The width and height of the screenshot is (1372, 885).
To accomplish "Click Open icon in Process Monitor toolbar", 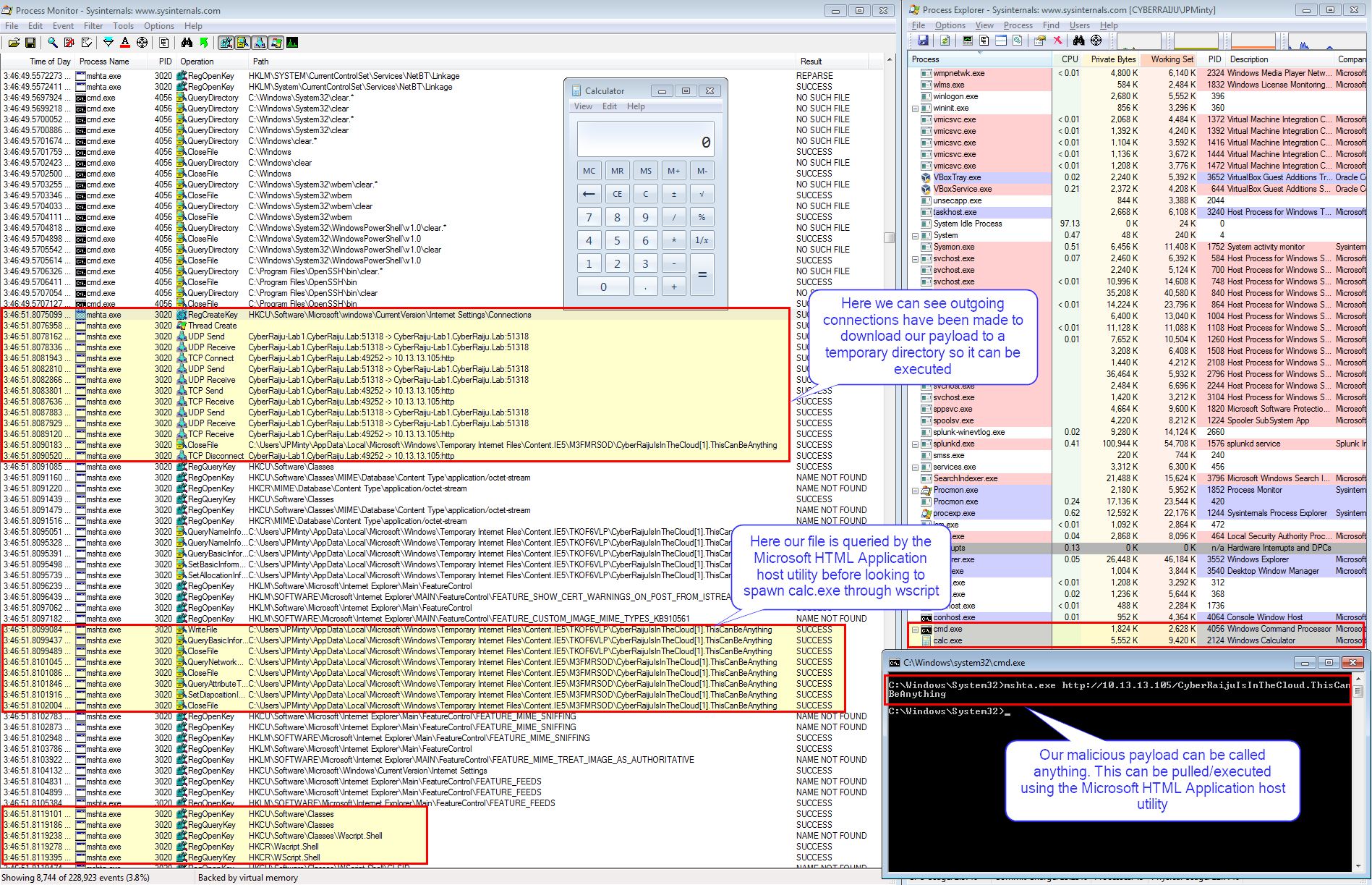I will [14, 43].
